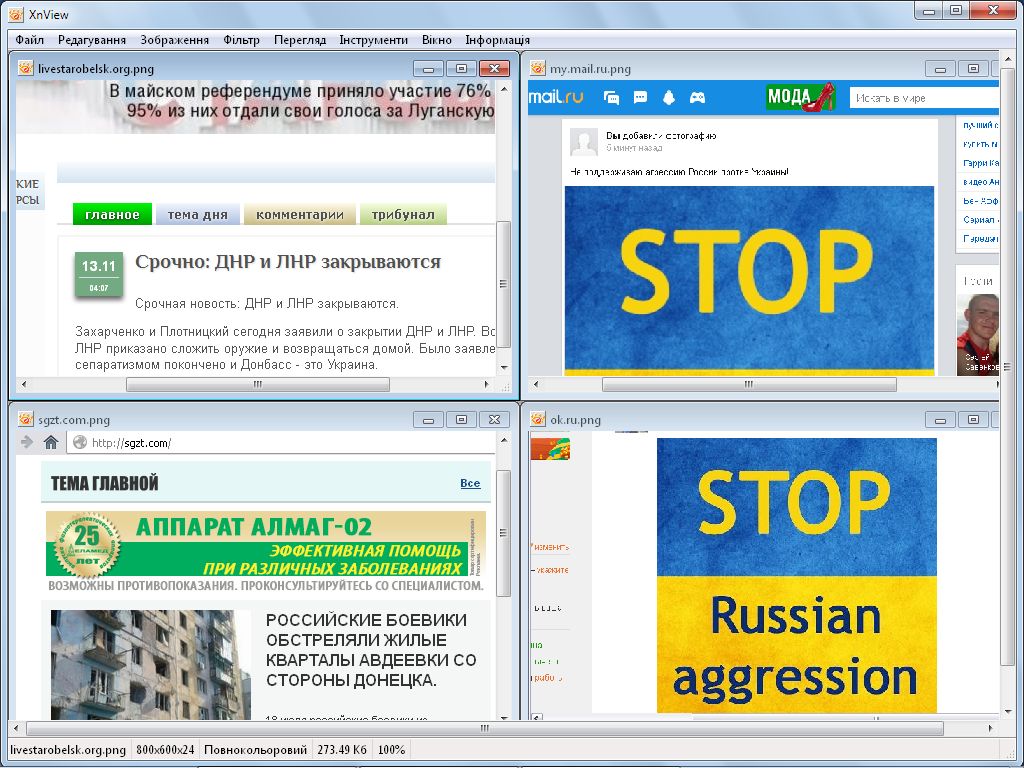Click scroll down arrow in livestarobelsk window
This screenshot has height=768, width=1024.
[504, 368]
